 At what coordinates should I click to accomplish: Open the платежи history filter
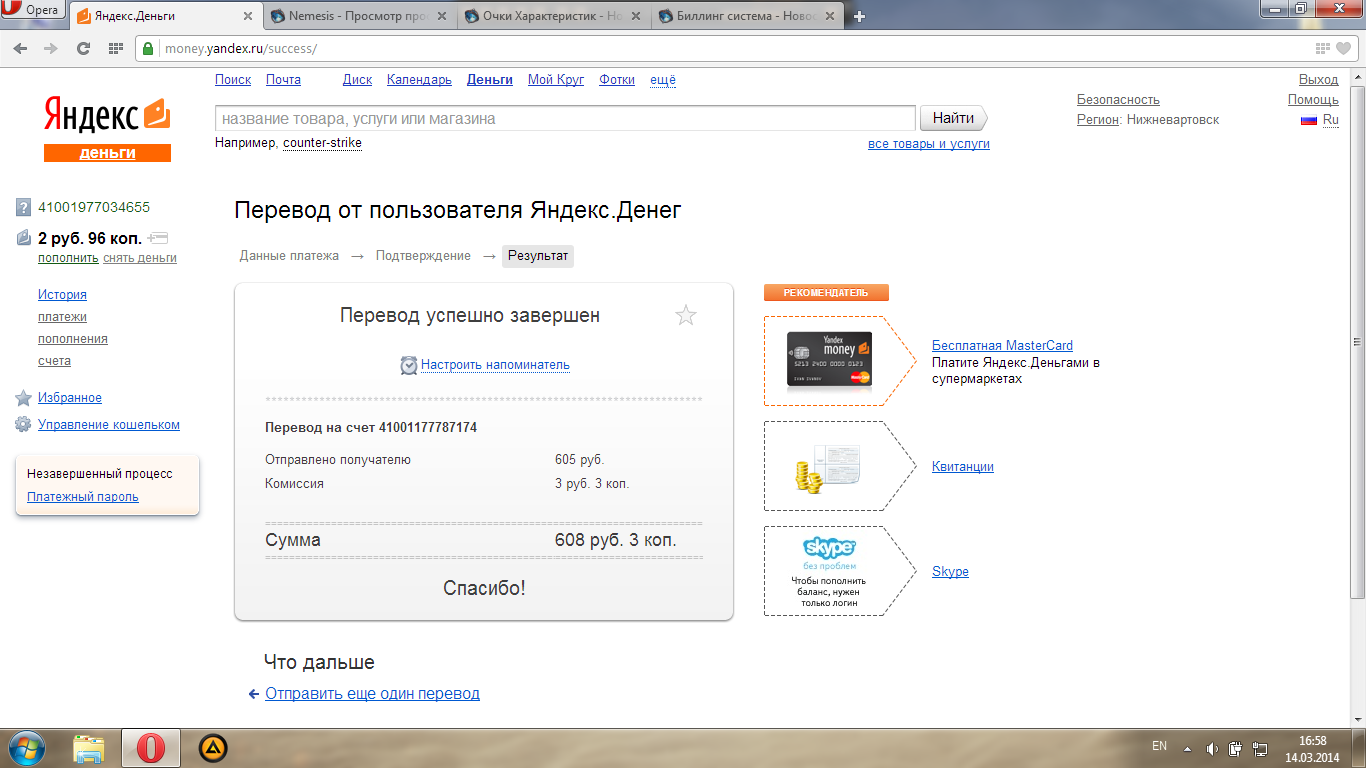(62, 317)
